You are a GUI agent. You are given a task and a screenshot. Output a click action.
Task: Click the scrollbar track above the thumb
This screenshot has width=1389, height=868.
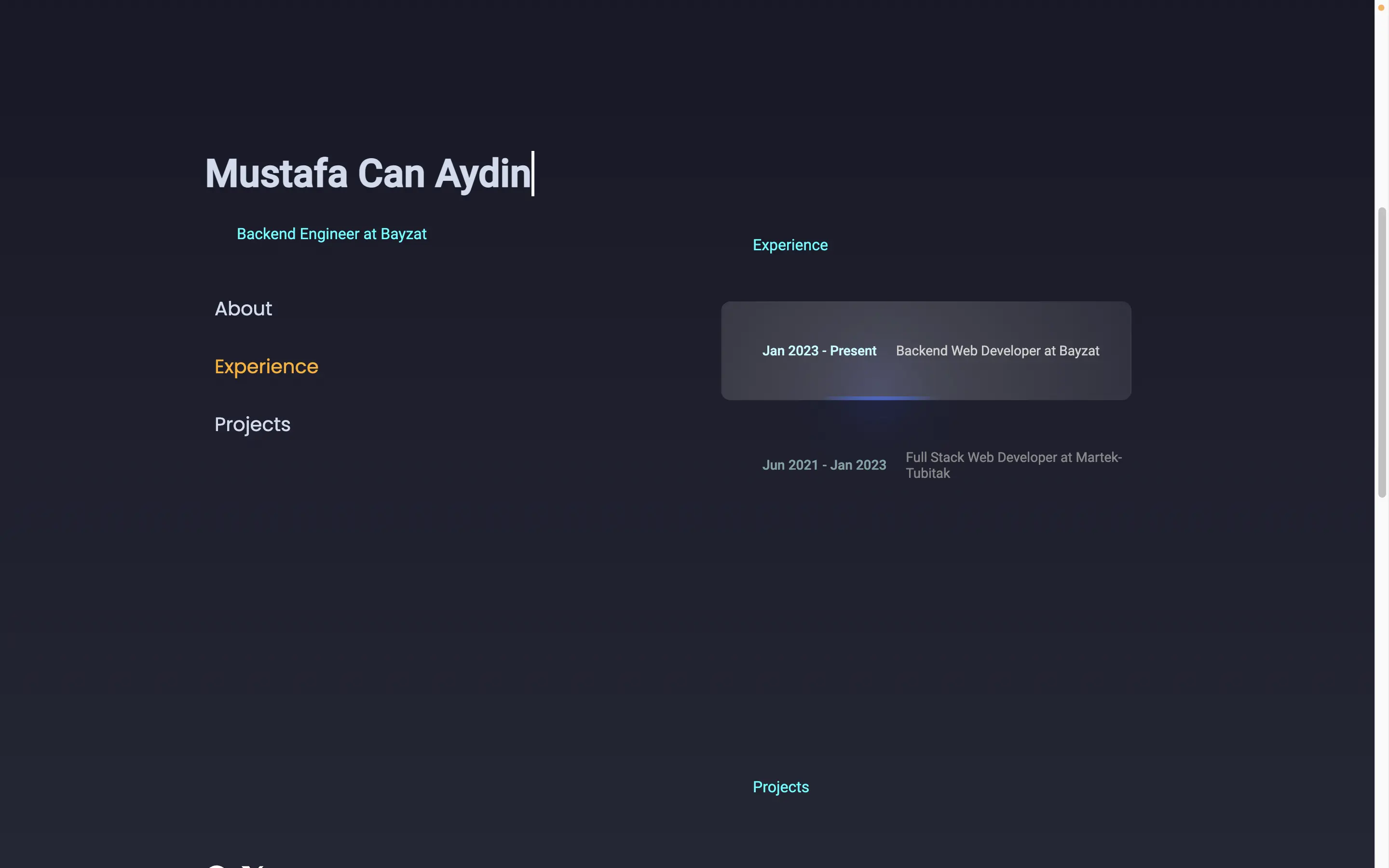(1382, 109)
